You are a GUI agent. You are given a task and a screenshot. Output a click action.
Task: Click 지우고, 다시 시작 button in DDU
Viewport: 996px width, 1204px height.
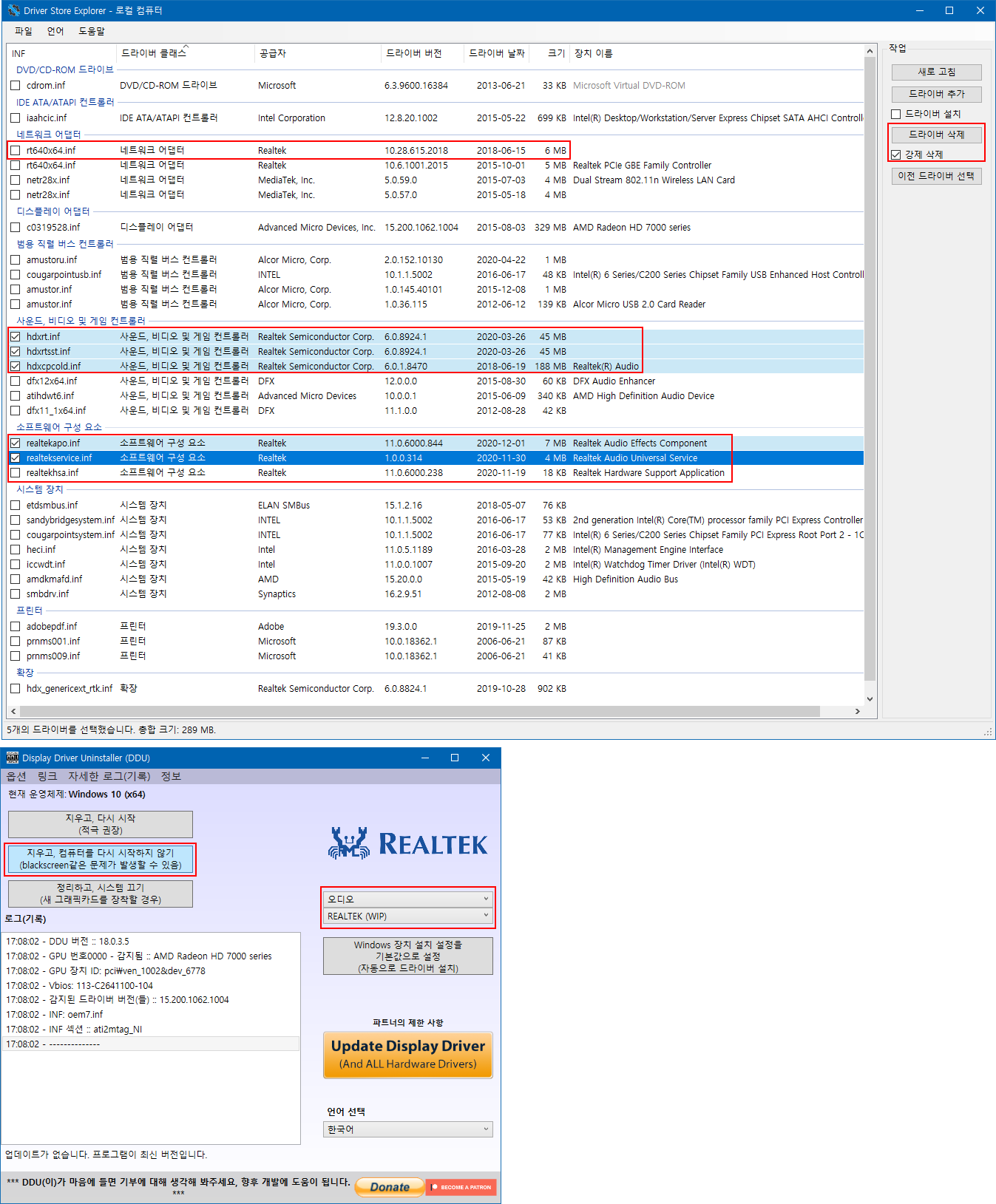[101, 824]
